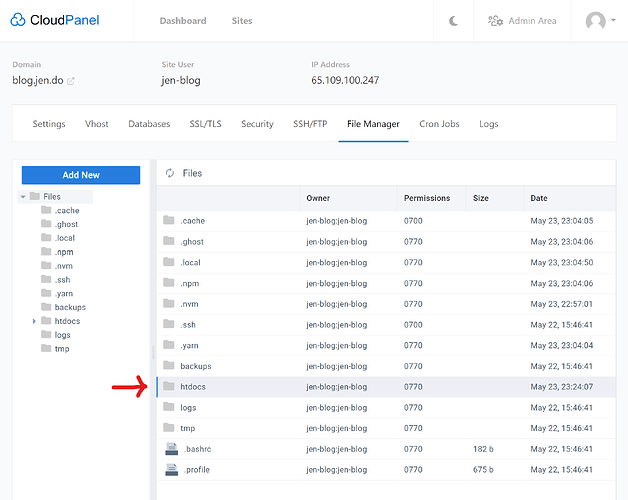Toggle dark mode moon icon
The width and height of the screenshot is (628, 500).
coord(453,21)
